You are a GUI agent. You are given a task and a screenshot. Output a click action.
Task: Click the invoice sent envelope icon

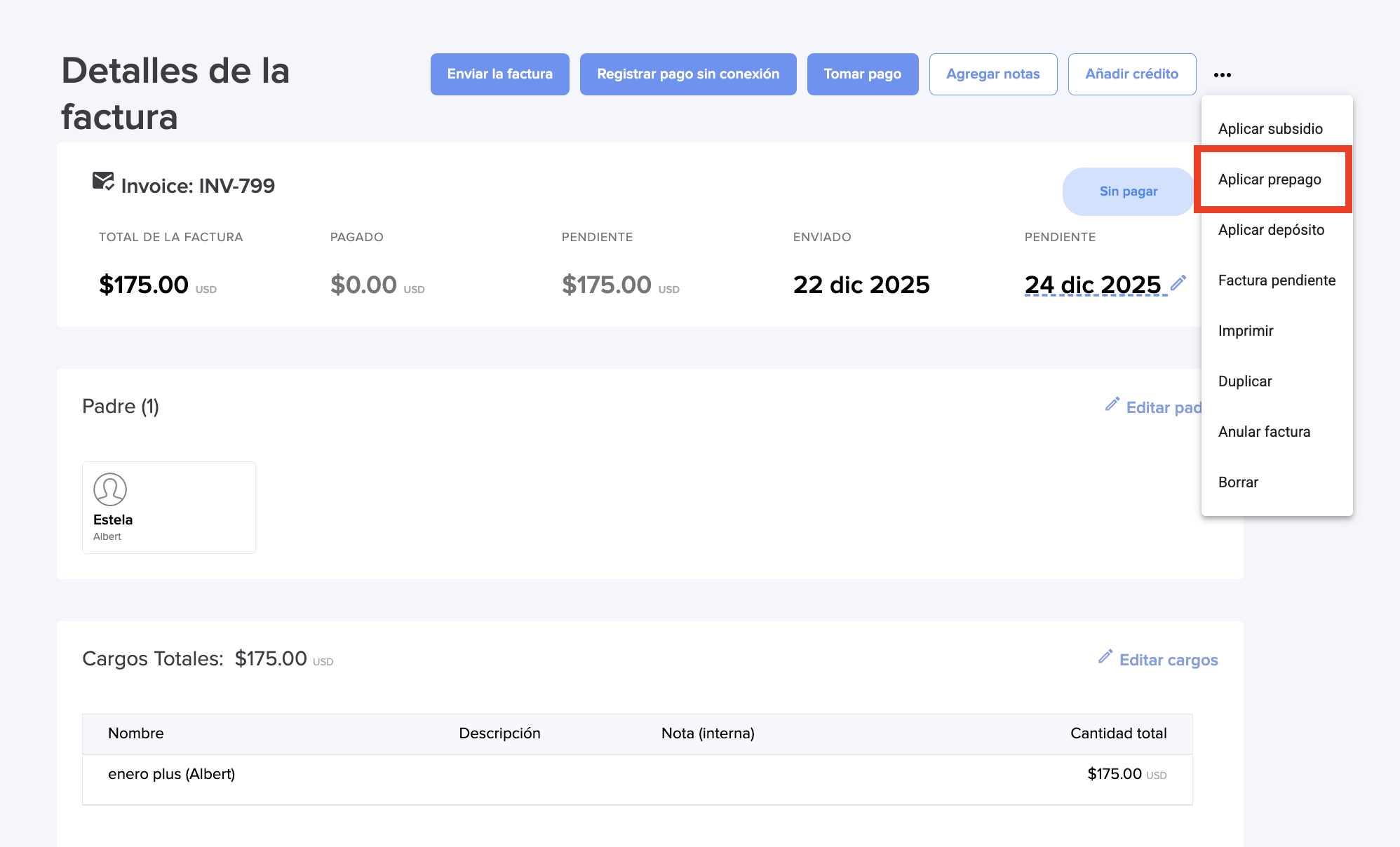(x=103, y=182)
